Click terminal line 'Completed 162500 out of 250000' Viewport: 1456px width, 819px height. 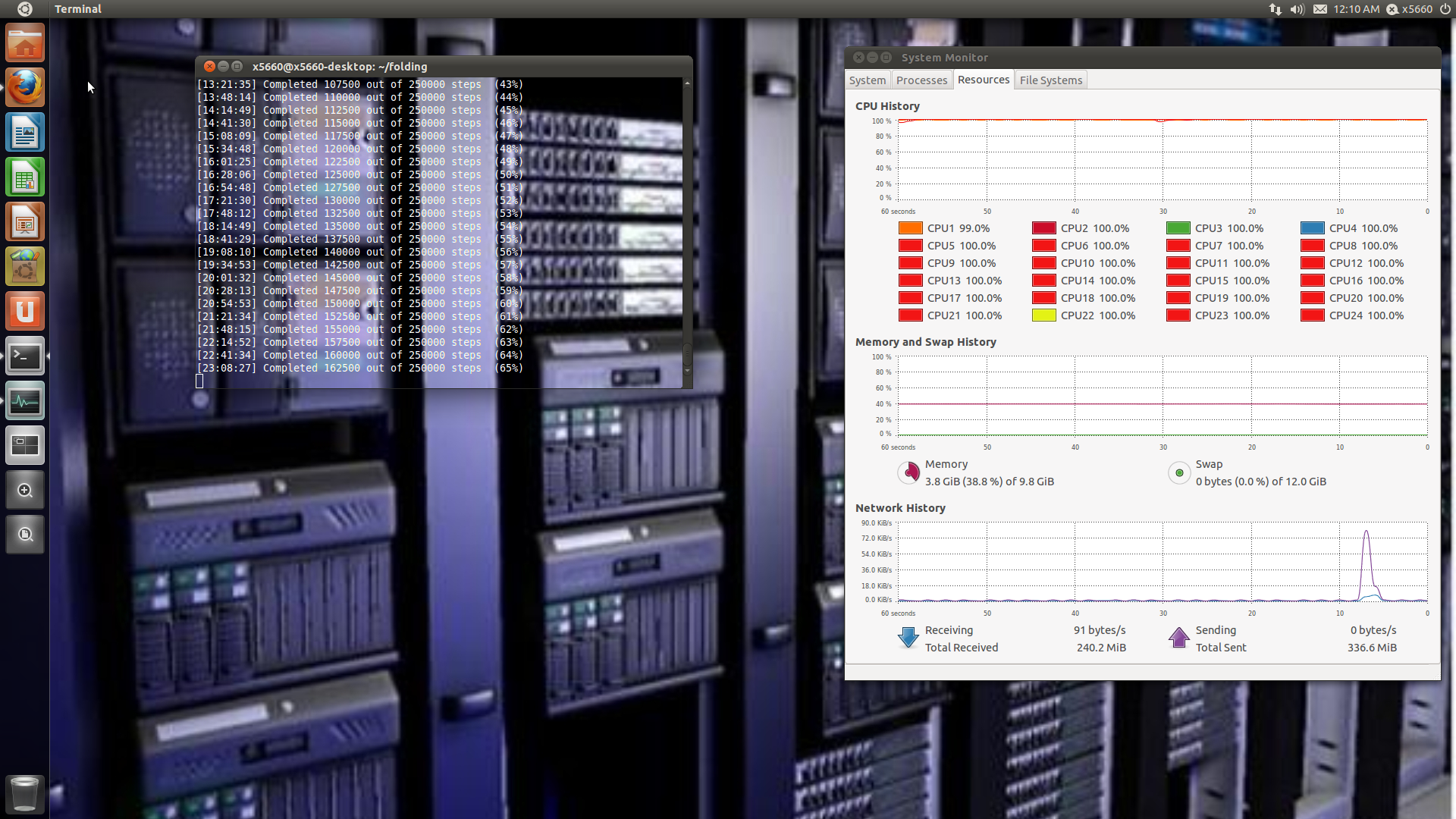pyautogui.click(x=360, y=369)
